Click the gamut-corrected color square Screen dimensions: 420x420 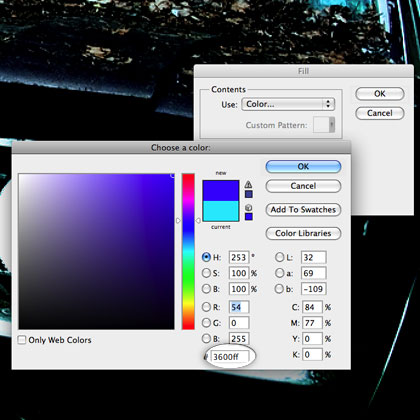click(x=249, y=194)
